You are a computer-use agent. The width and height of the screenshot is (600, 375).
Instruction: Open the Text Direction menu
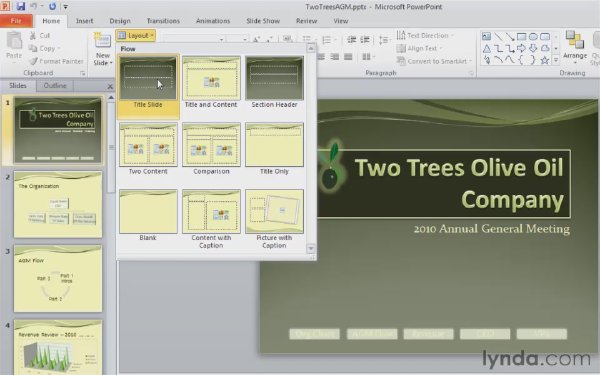(425, 36)
